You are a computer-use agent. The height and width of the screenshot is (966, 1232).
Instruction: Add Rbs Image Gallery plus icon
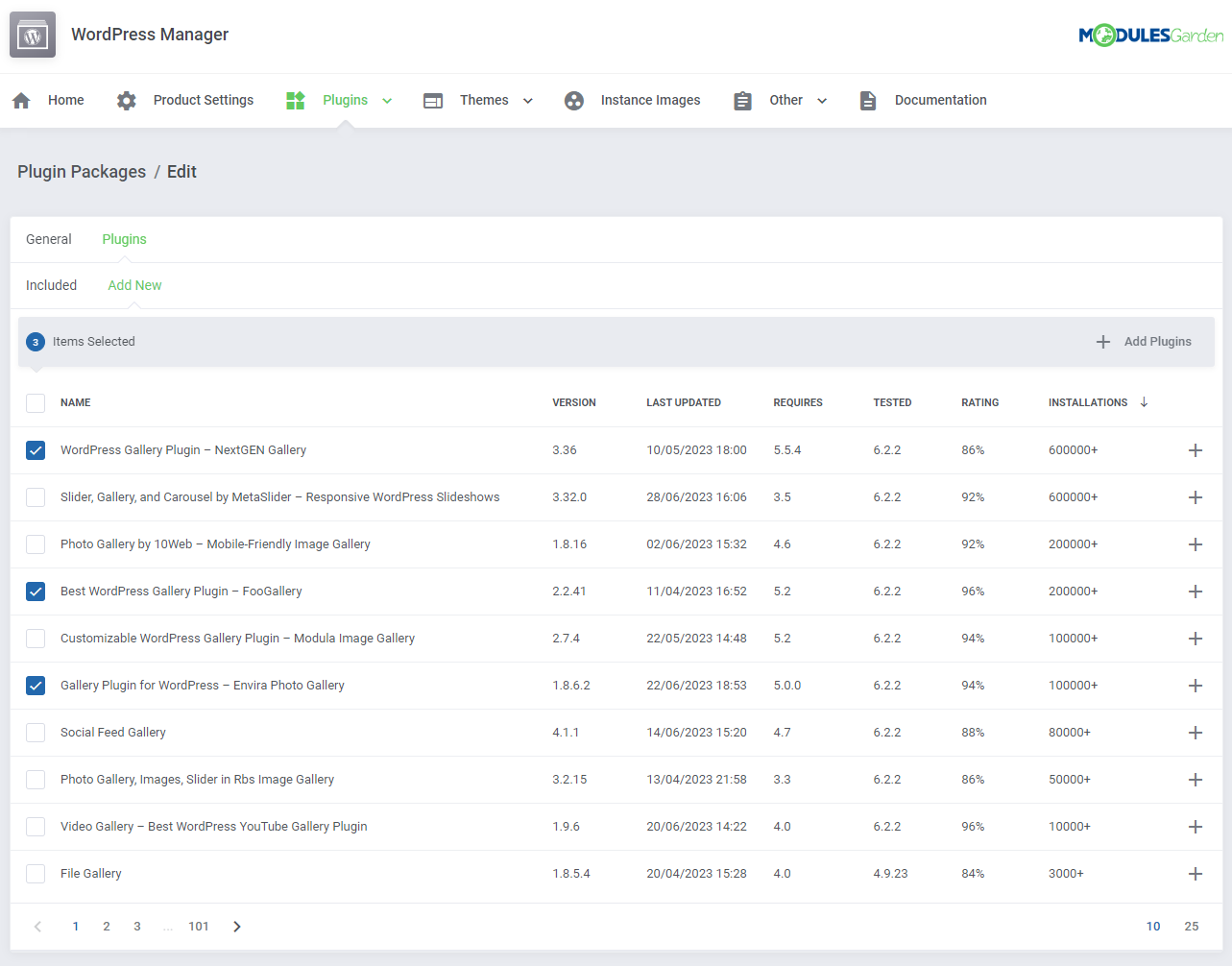pyautogui.click(x=1196, y=780)
